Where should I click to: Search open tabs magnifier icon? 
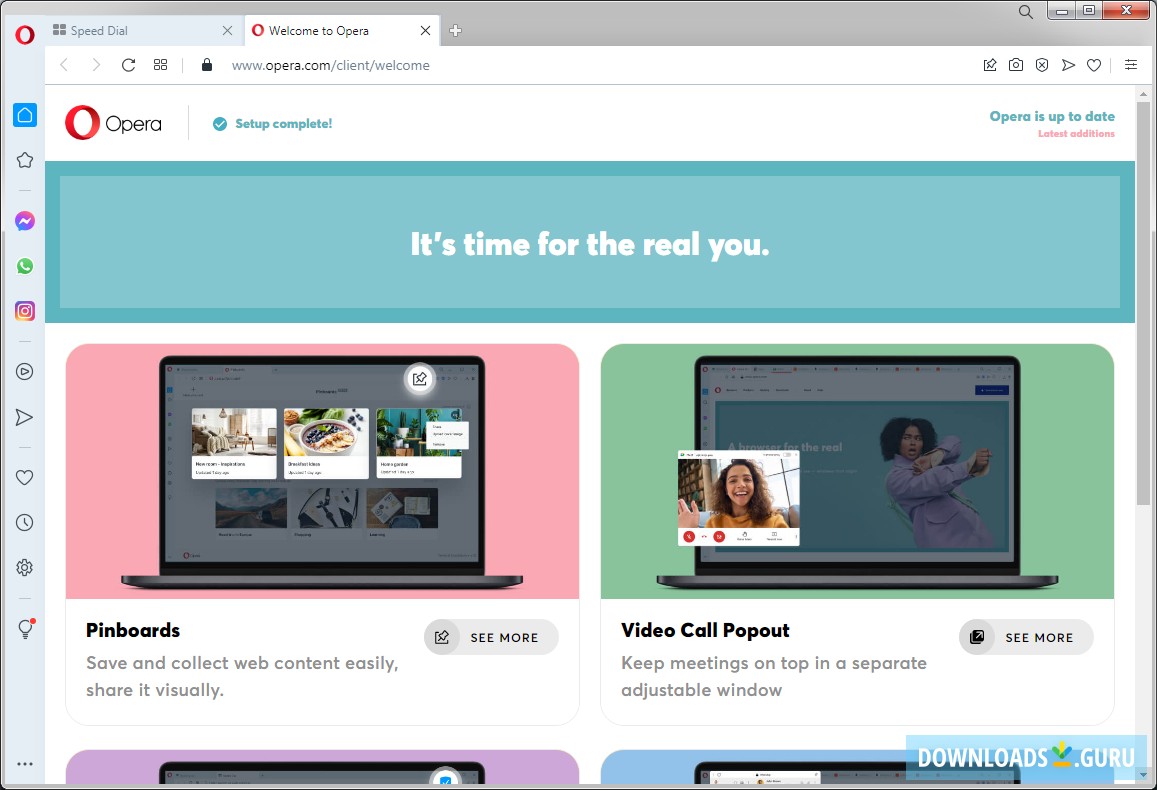[x=1026, y=12]
